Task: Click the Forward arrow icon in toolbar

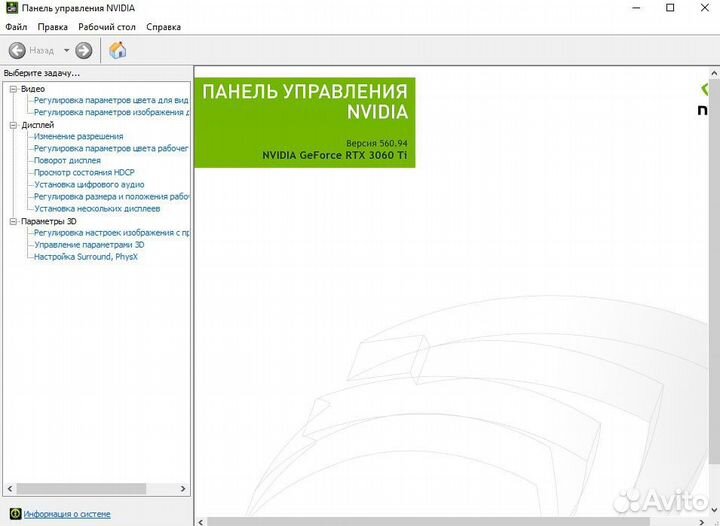Action: (x=84, y=50)
